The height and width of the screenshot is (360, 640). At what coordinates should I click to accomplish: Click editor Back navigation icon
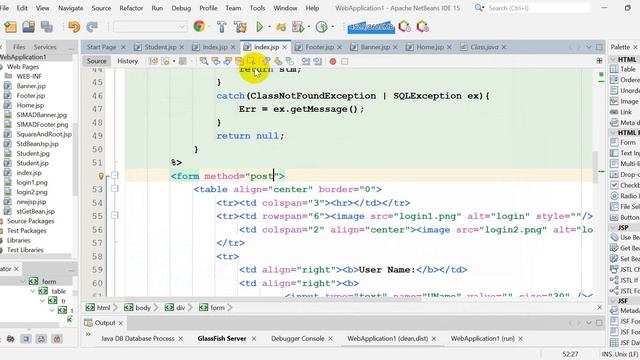click(165, 61)
